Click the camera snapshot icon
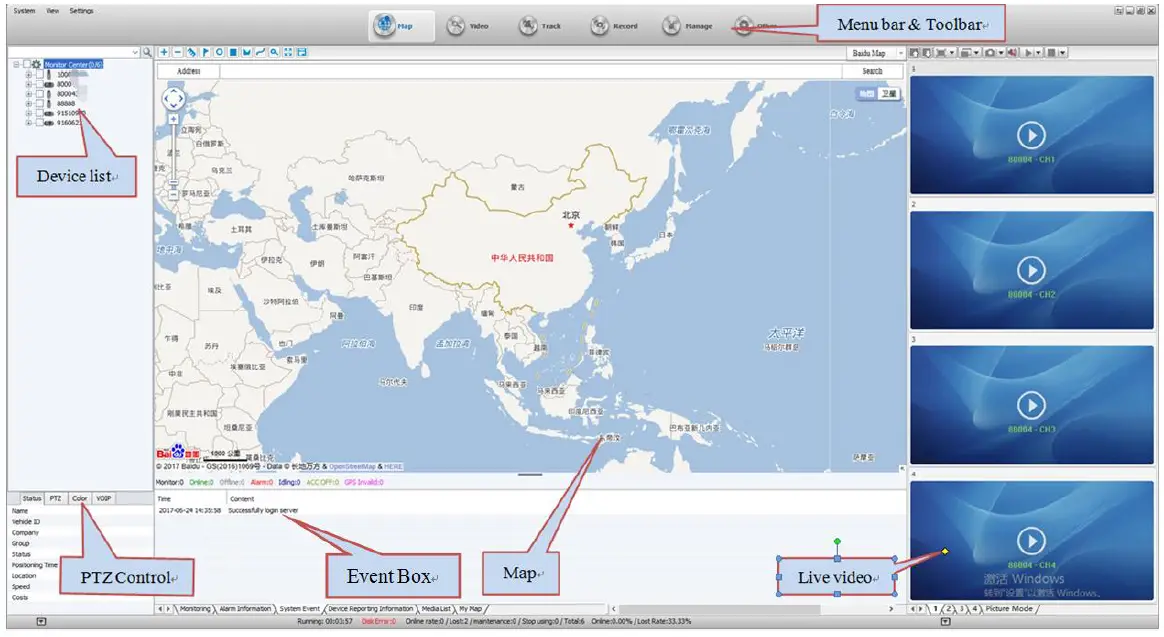1164x637 pixels. pos(990,53)
